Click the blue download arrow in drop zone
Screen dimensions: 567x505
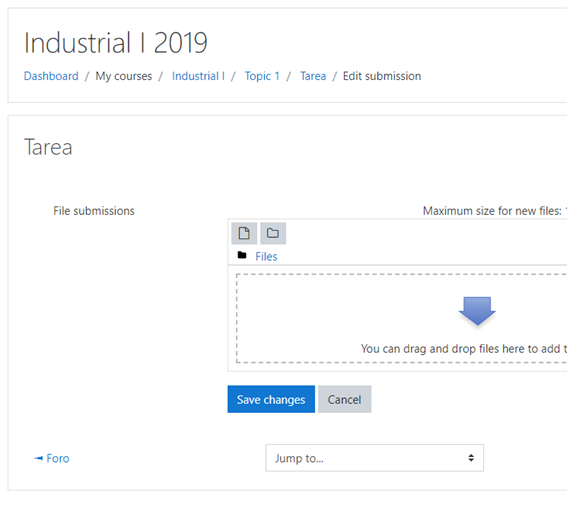click(x=477, y=311)
